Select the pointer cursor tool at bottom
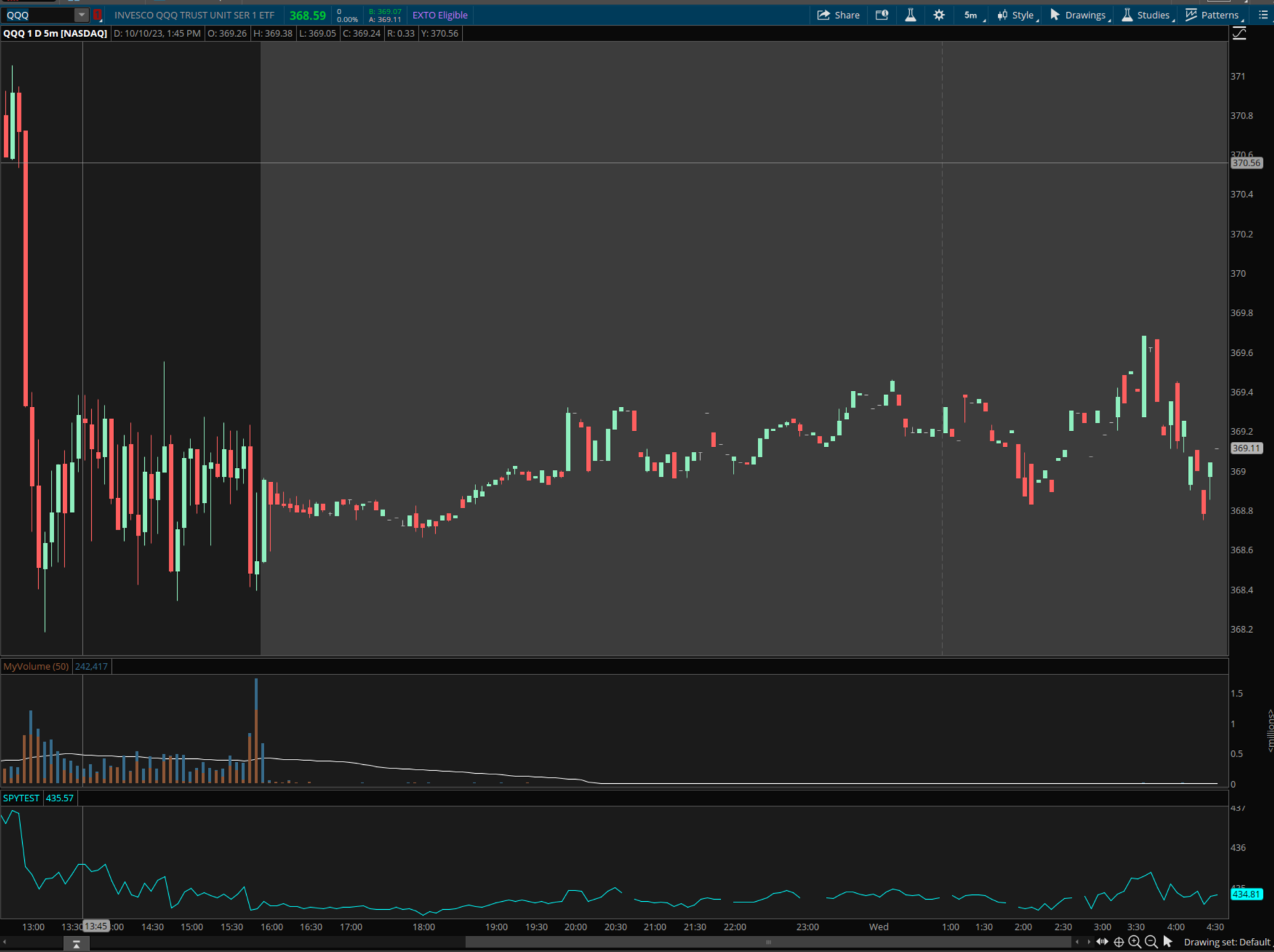 (1167, 942)
